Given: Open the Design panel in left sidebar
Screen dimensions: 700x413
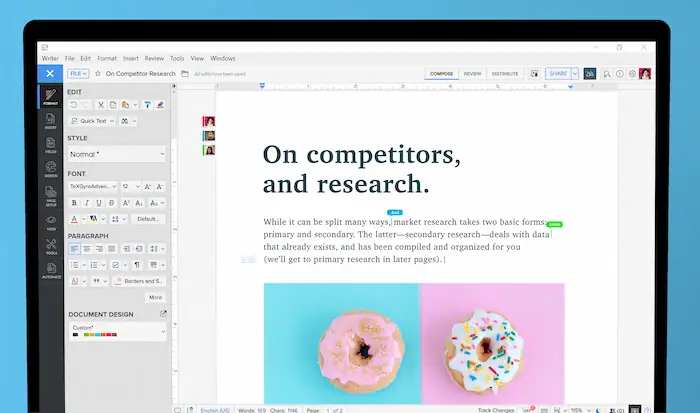Looking at the screenshot, I should (50, 171).
